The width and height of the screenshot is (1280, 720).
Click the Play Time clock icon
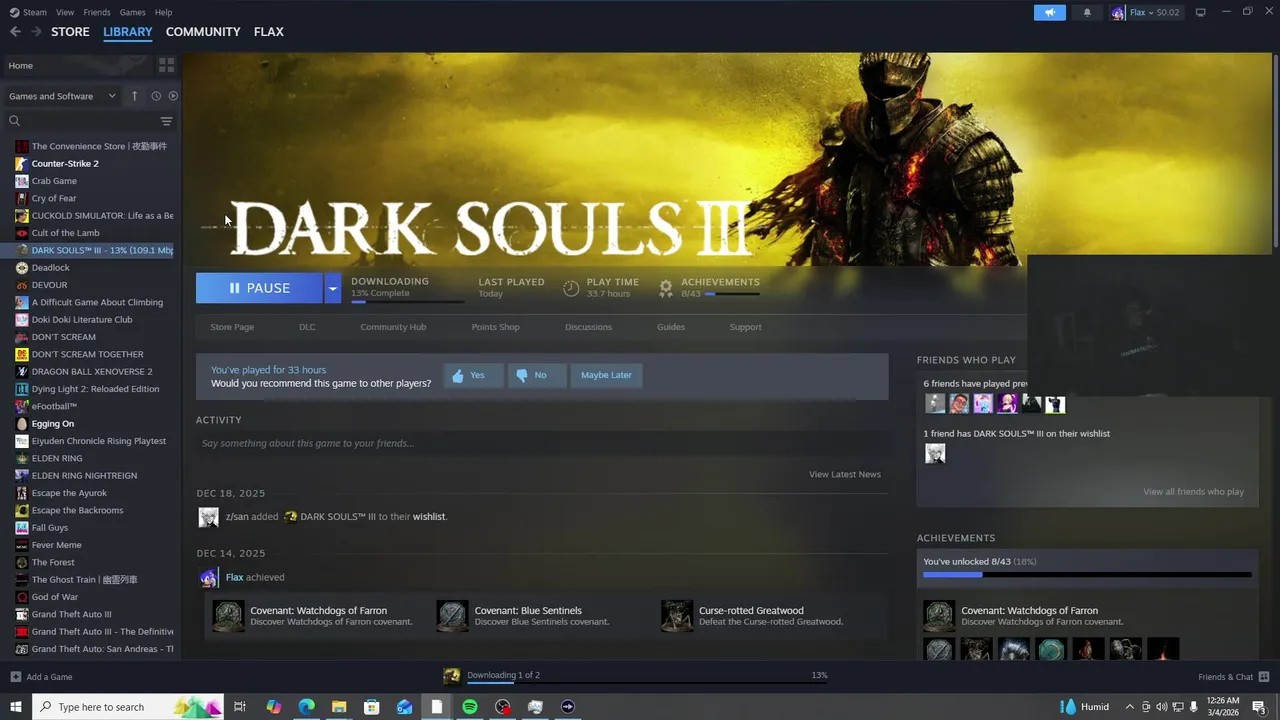tap(571, 288)
